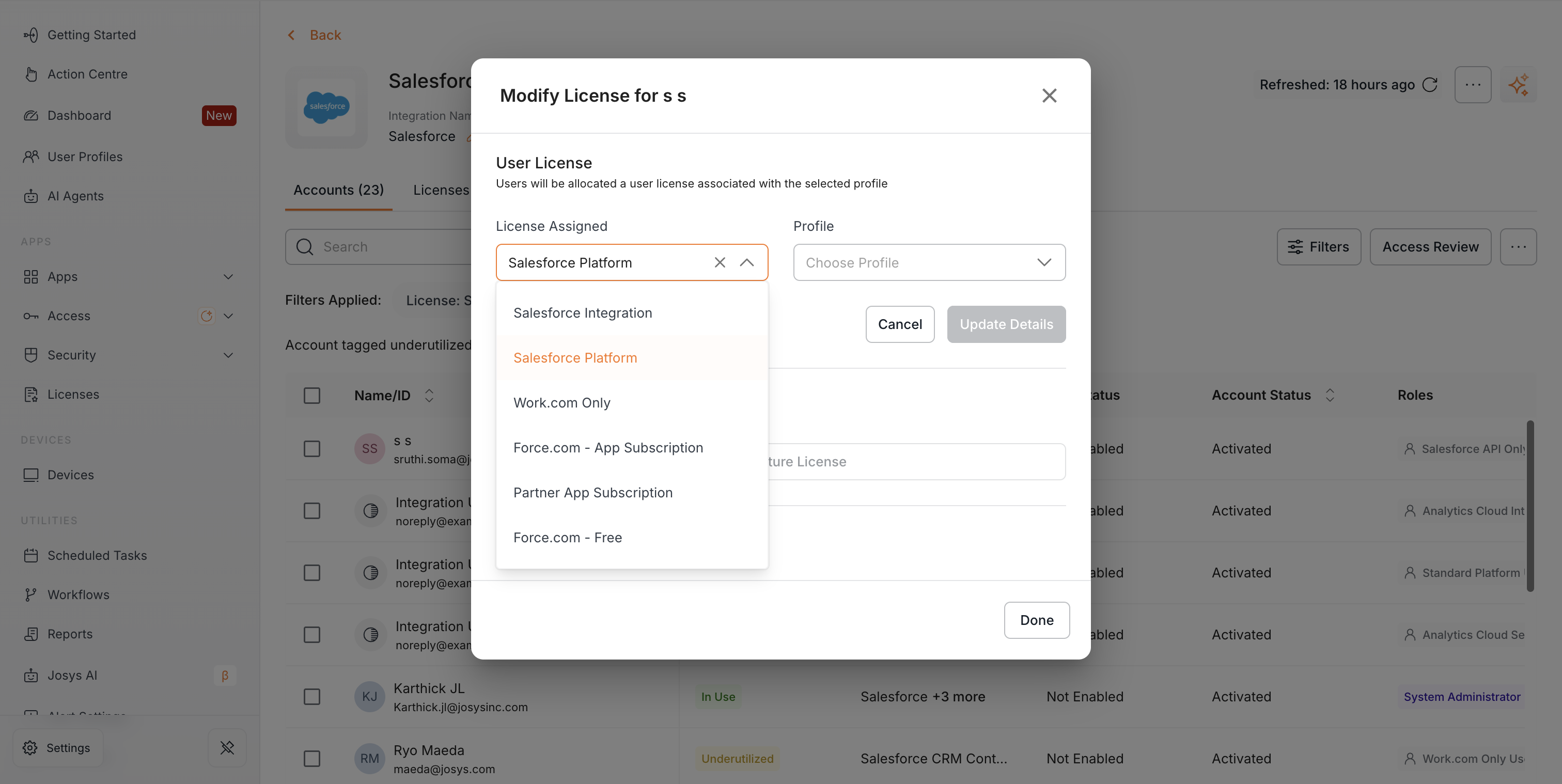Go Back to previous page
Screen dimensions: 1562x784
point(314,35)
